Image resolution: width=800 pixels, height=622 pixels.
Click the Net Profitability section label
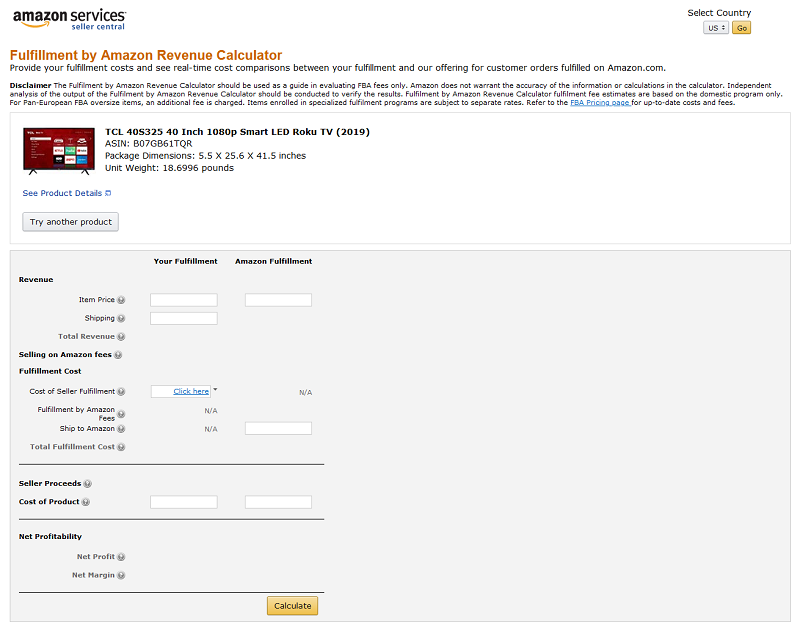[x=50, y=536]
